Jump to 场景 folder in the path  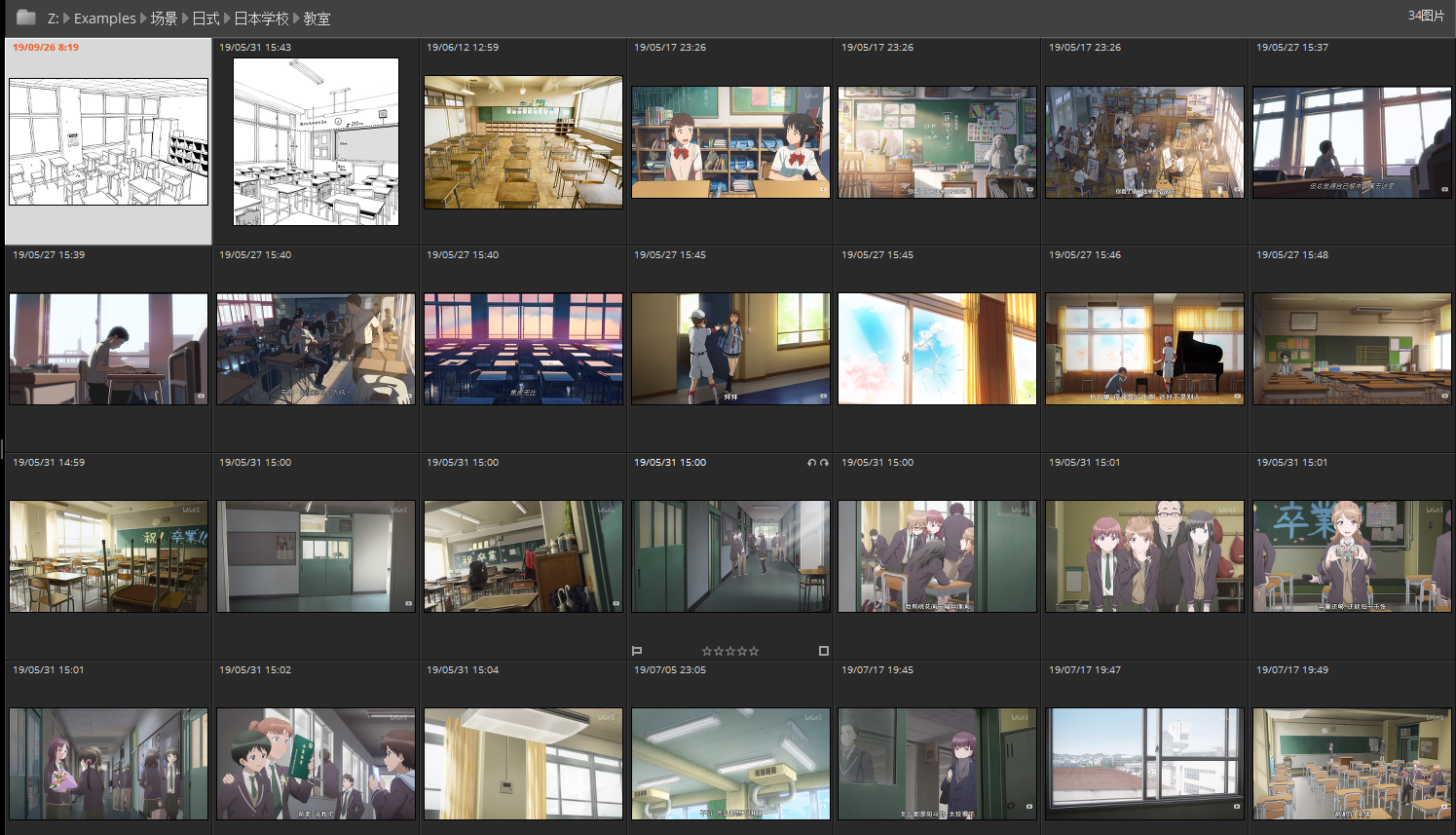tap(164, 19)
